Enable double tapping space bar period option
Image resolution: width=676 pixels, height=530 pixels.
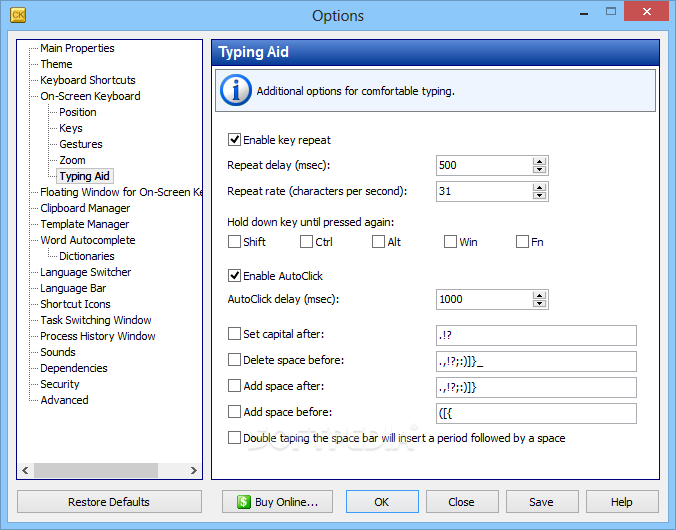pos(234,438)
